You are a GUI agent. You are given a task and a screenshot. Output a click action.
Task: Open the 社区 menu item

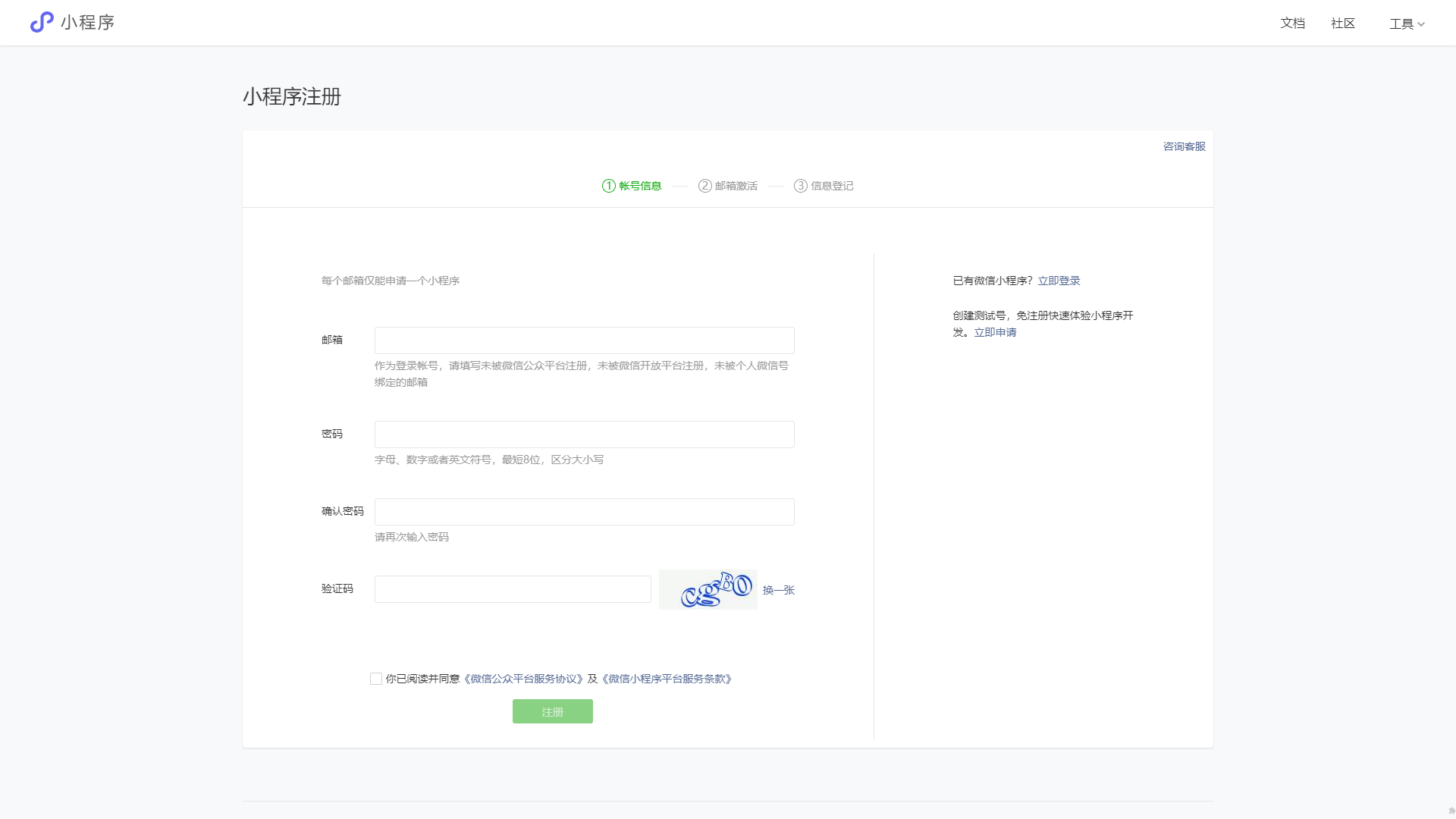1342,24
